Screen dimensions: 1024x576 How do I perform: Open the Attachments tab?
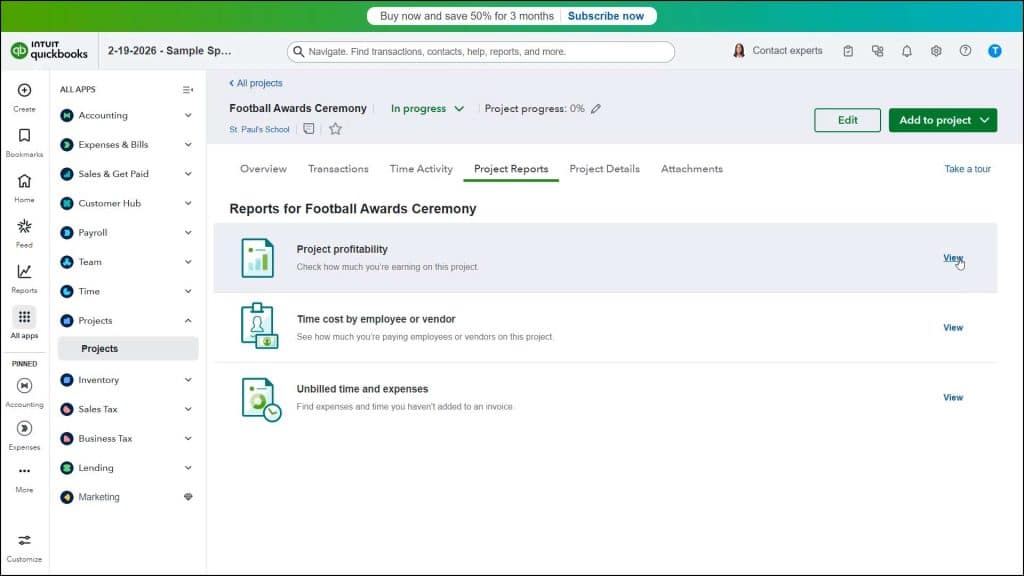[691, 169]
